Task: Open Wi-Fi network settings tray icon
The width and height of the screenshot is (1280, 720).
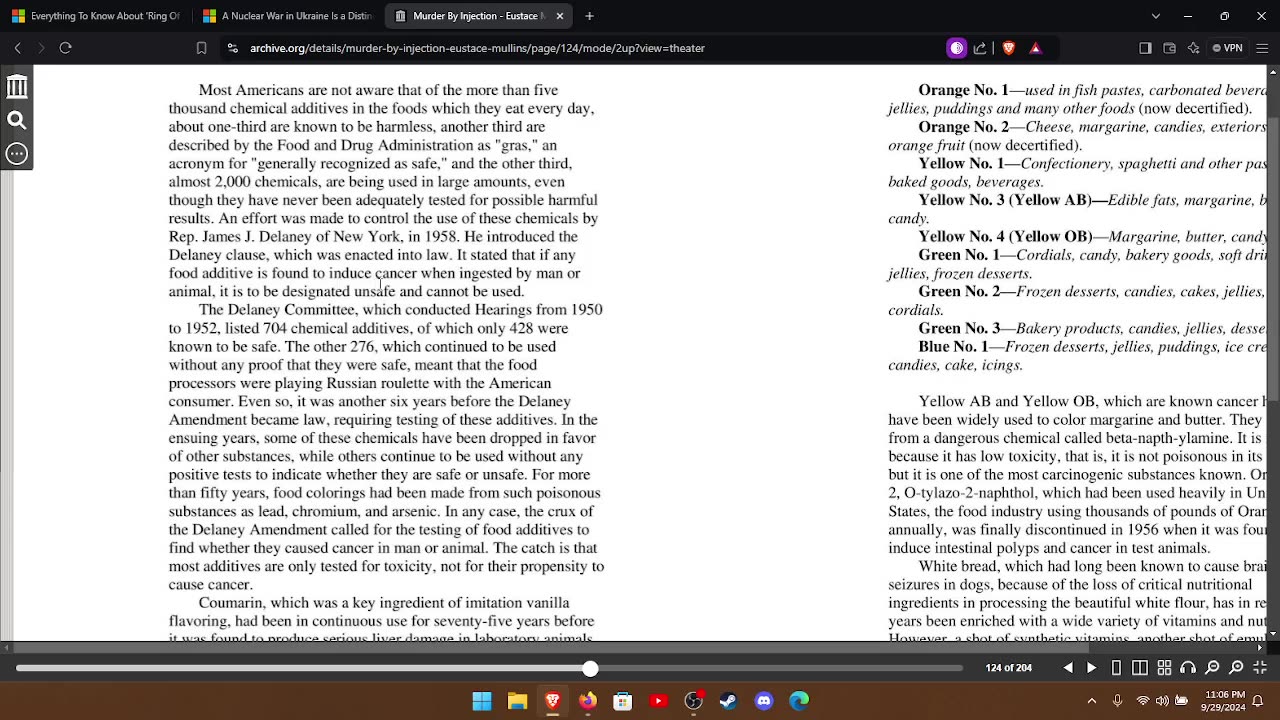Action: [x=1143, y=701]
